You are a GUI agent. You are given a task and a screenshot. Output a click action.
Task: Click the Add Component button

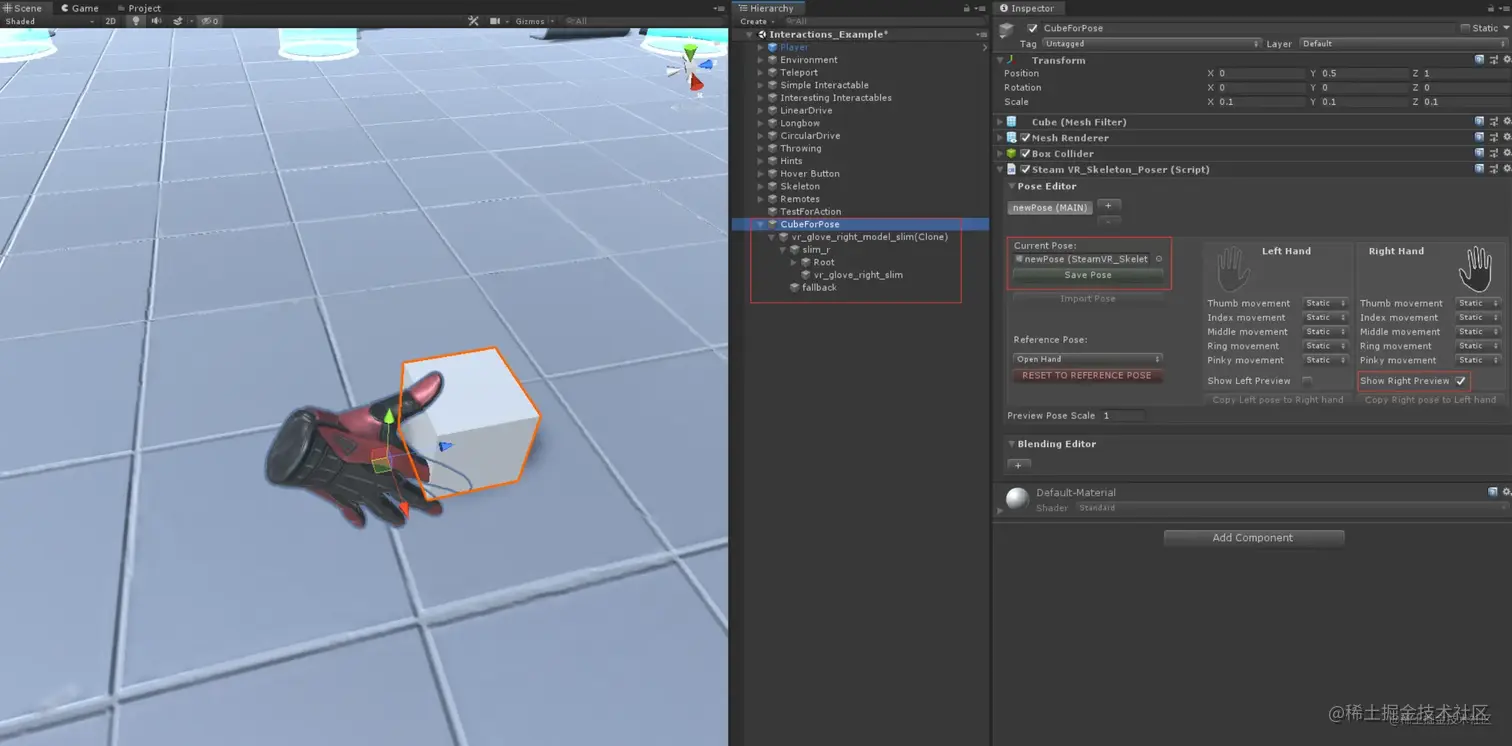1253,538
